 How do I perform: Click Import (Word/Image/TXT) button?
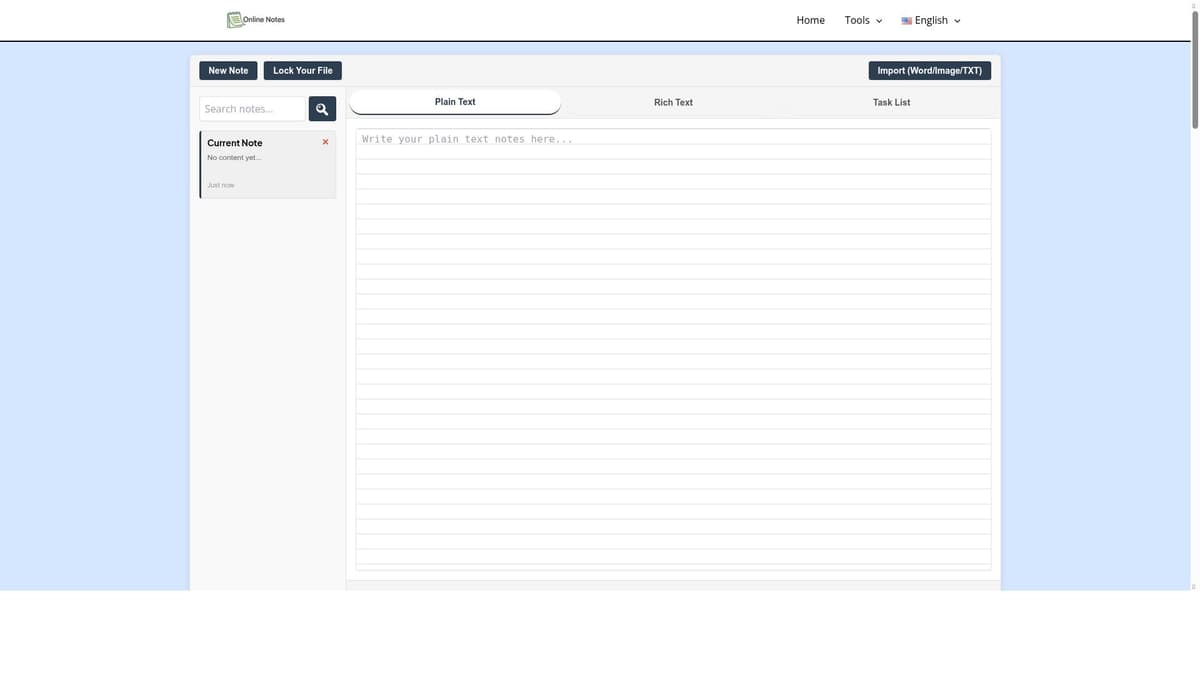[x=930, y=68]
